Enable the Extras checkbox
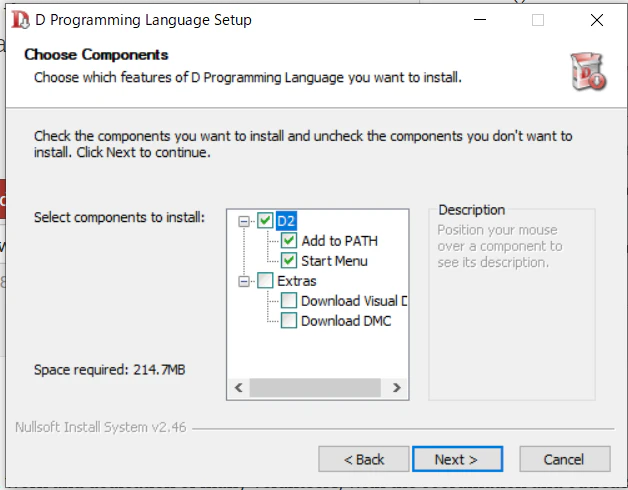The image size is (628, 490). [x=265, y=280]
